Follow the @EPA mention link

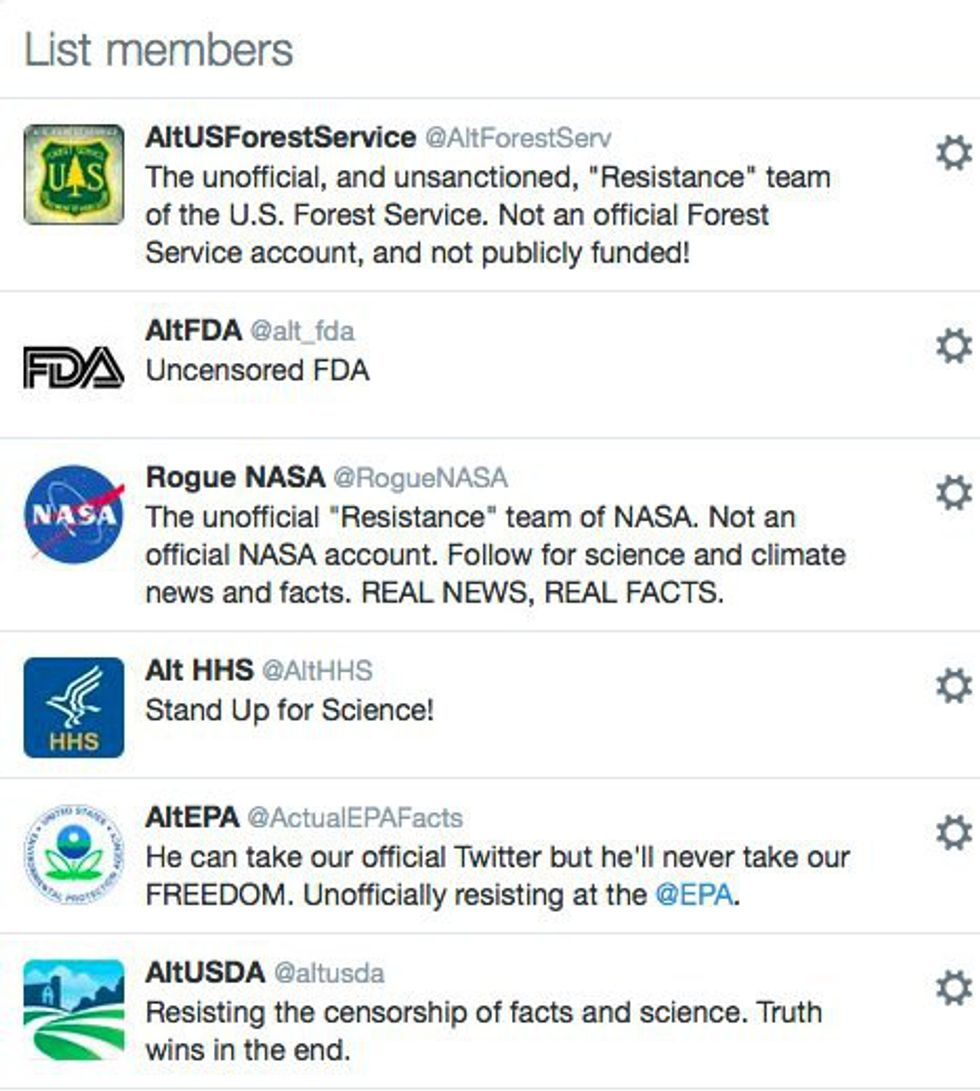pos(695,895)
